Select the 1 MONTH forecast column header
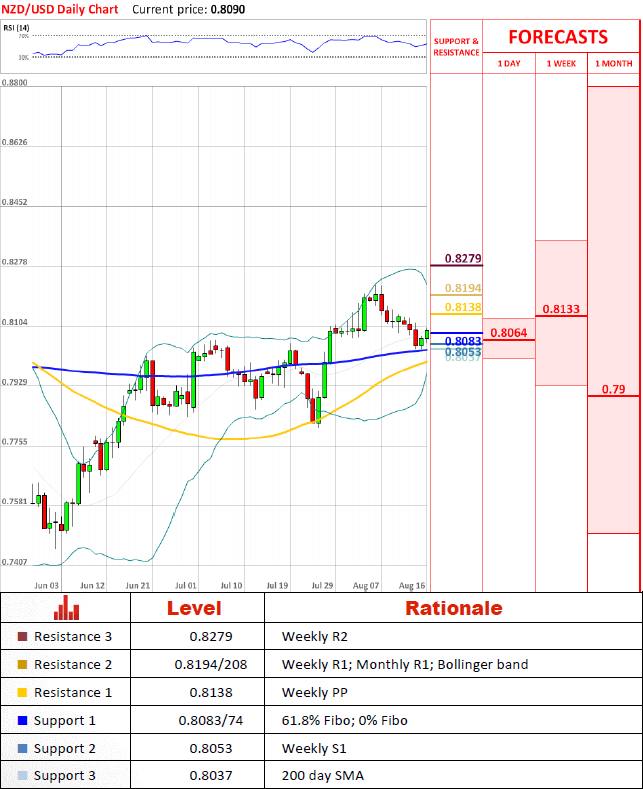The height and width of the screenshot is (789, 643). (614, 63)
